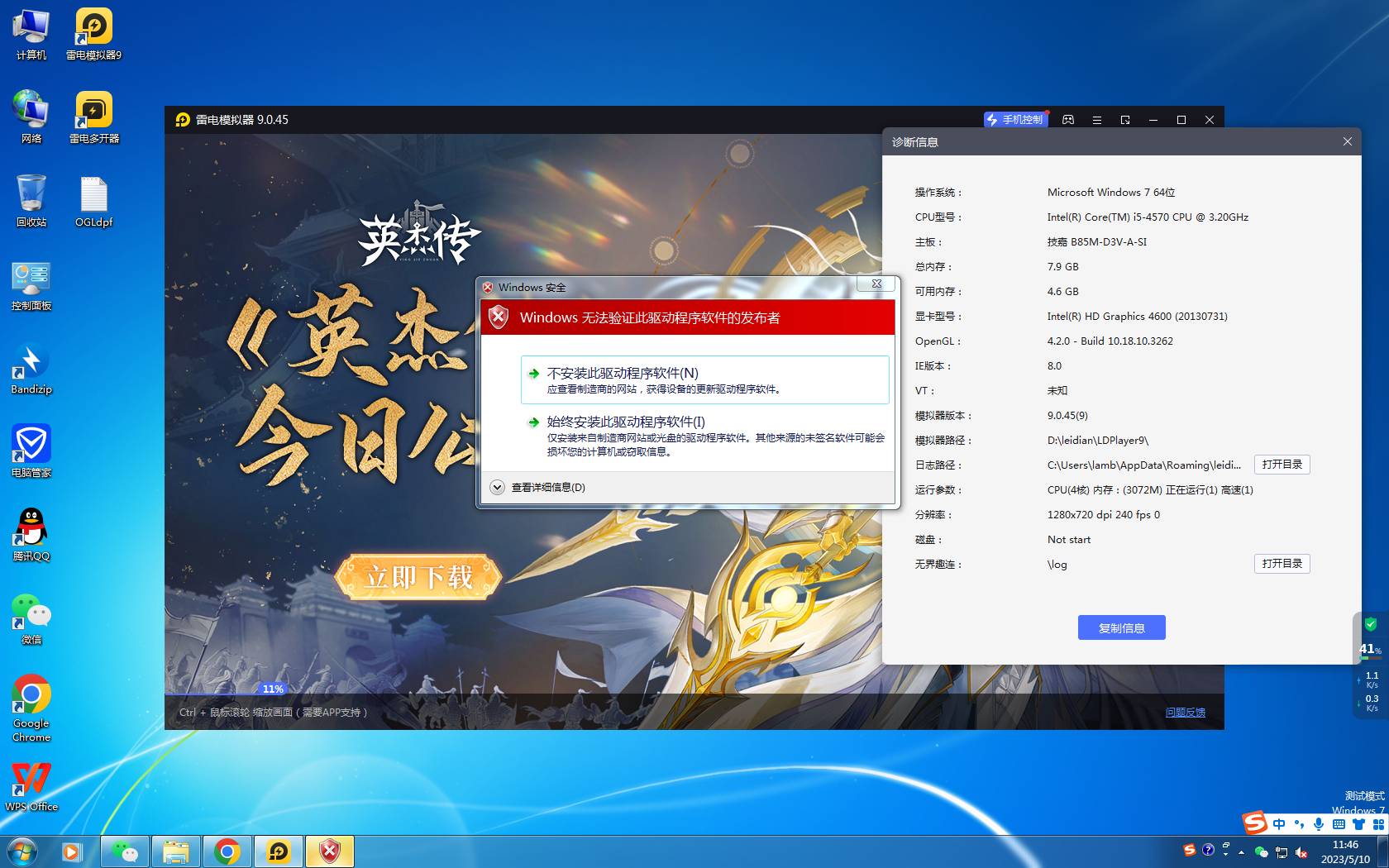Open Sogou skin shirt icon
The image size is (1389, 868).
pyautogui.click(x=1358, y=824)
